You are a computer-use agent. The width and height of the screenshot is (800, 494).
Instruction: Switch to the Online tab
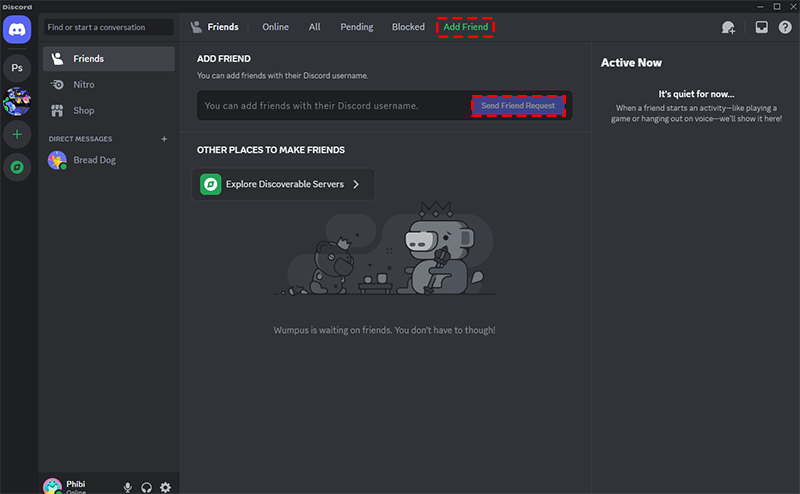click(x=275, y=27)
